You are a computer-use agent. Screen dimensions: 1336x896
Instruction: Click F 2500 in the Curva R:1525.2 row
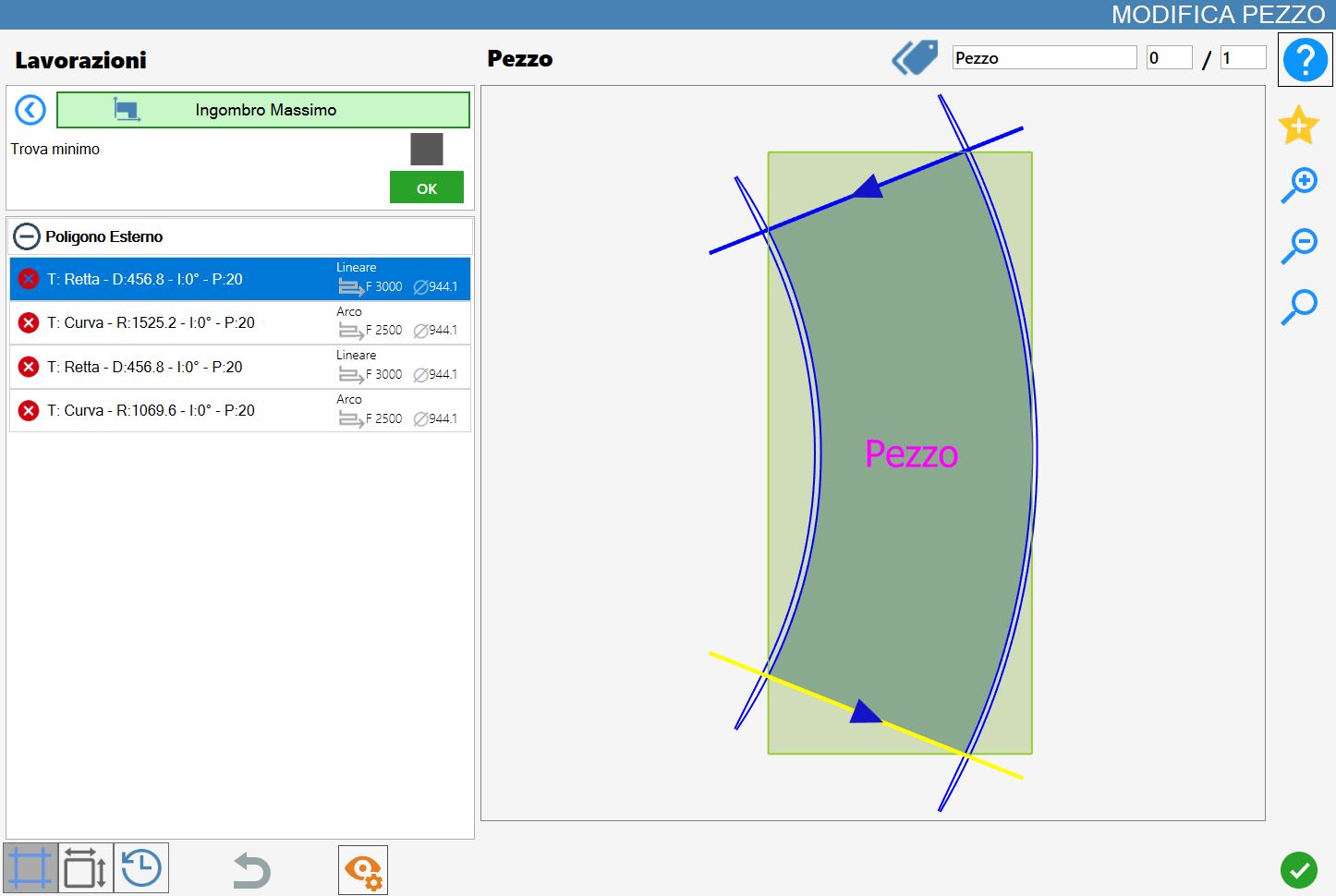point(383,330)
